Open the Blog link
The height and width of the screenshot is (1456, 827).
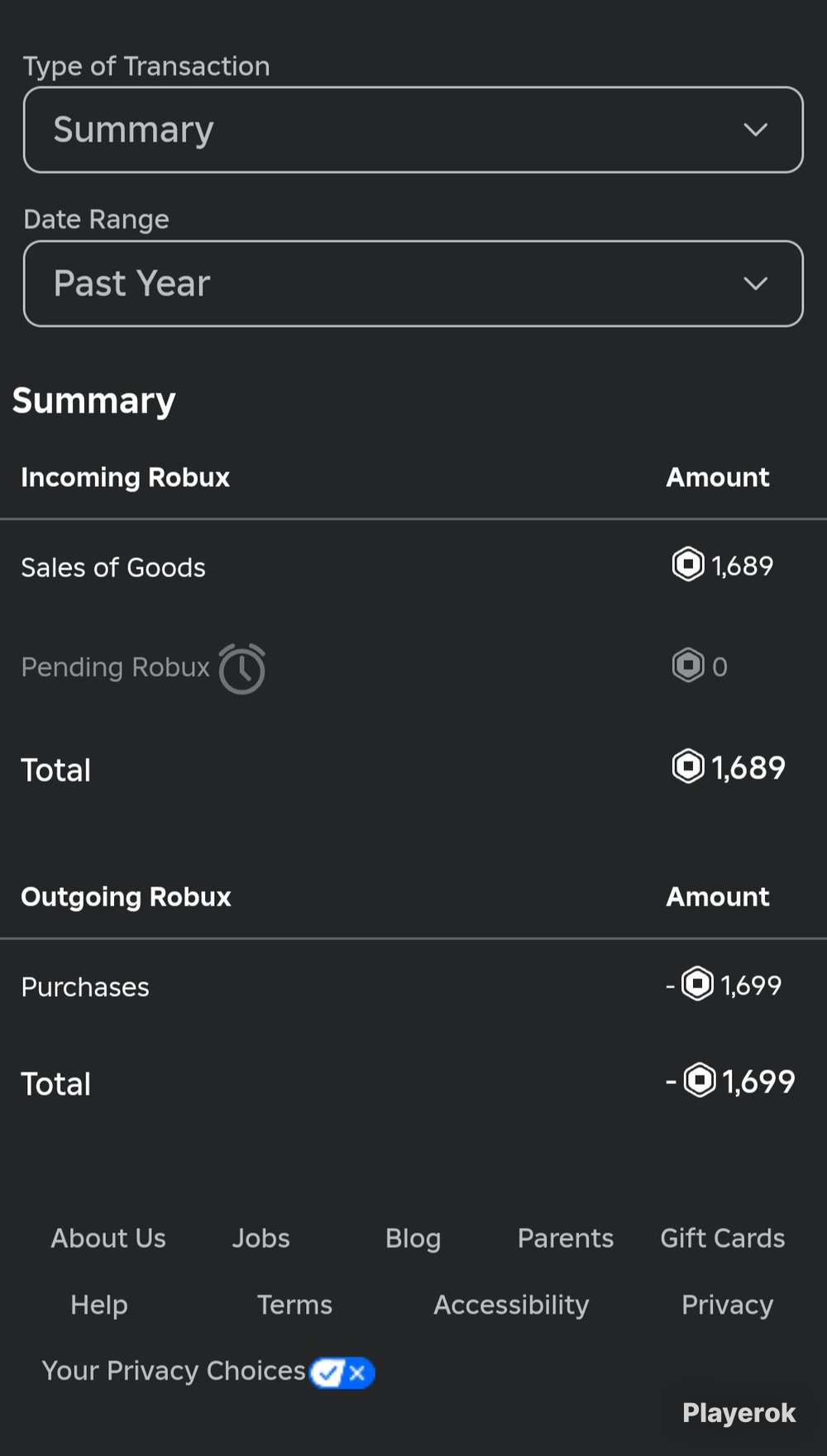(x=413, y=1238)
